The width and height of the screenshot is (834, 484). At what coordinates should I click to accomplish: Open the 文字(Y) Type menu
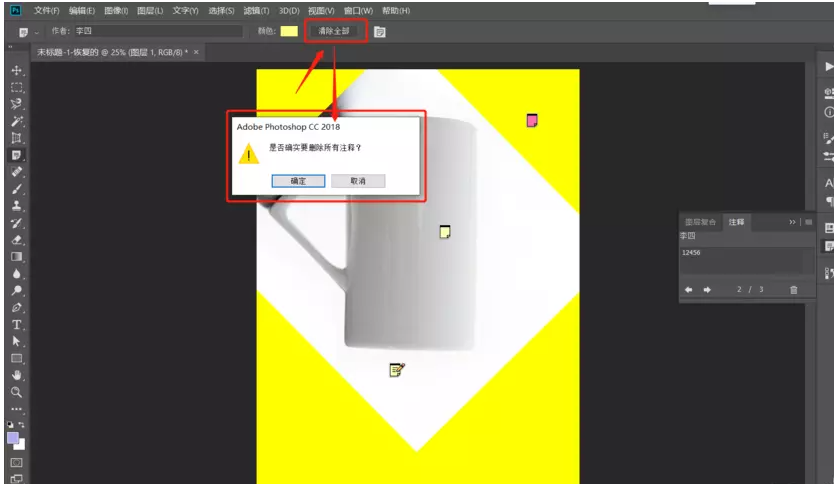tap(185, 11)
